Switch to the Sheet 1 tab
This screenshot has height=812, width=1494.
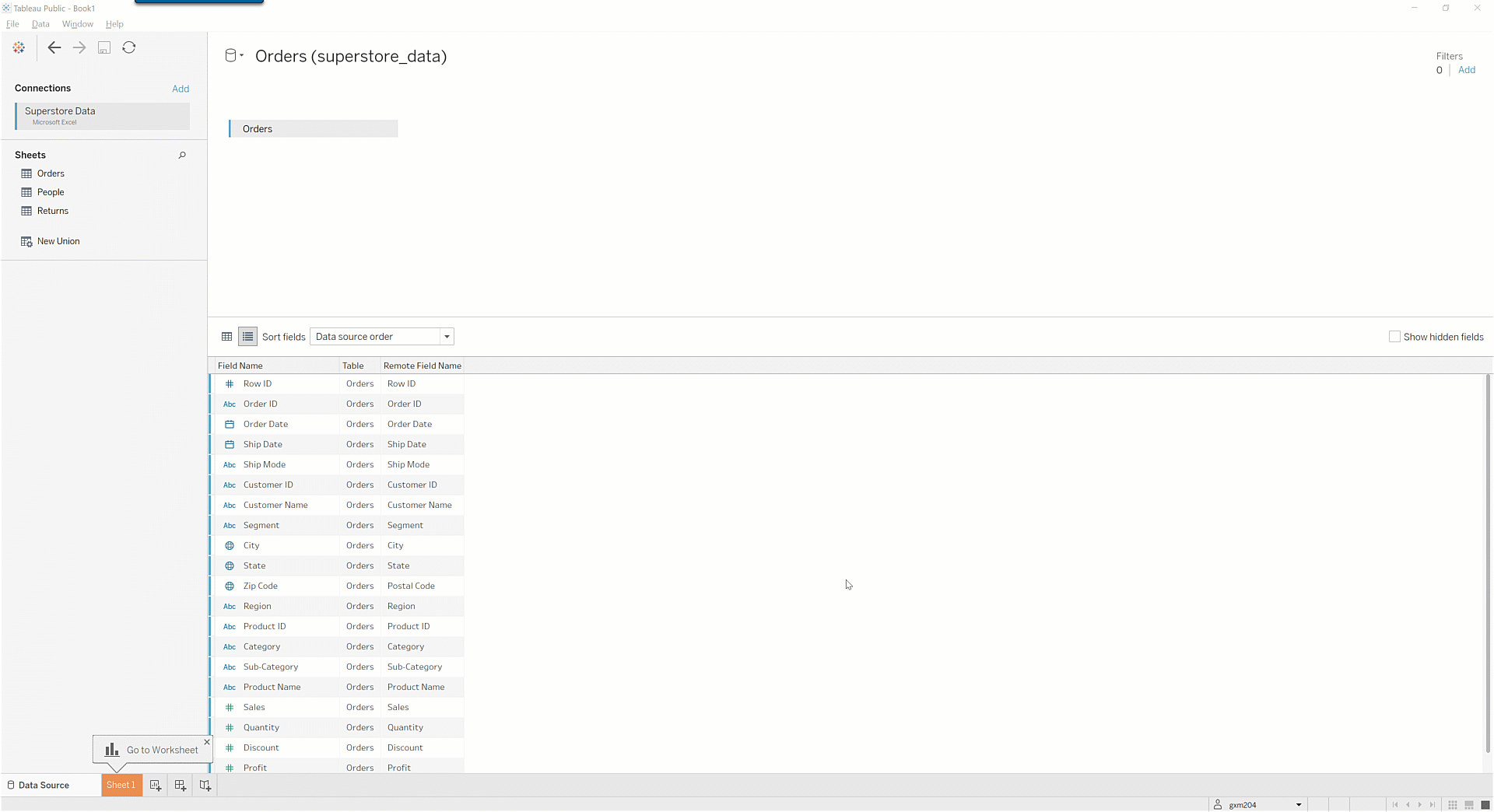(x=121, y=786)
